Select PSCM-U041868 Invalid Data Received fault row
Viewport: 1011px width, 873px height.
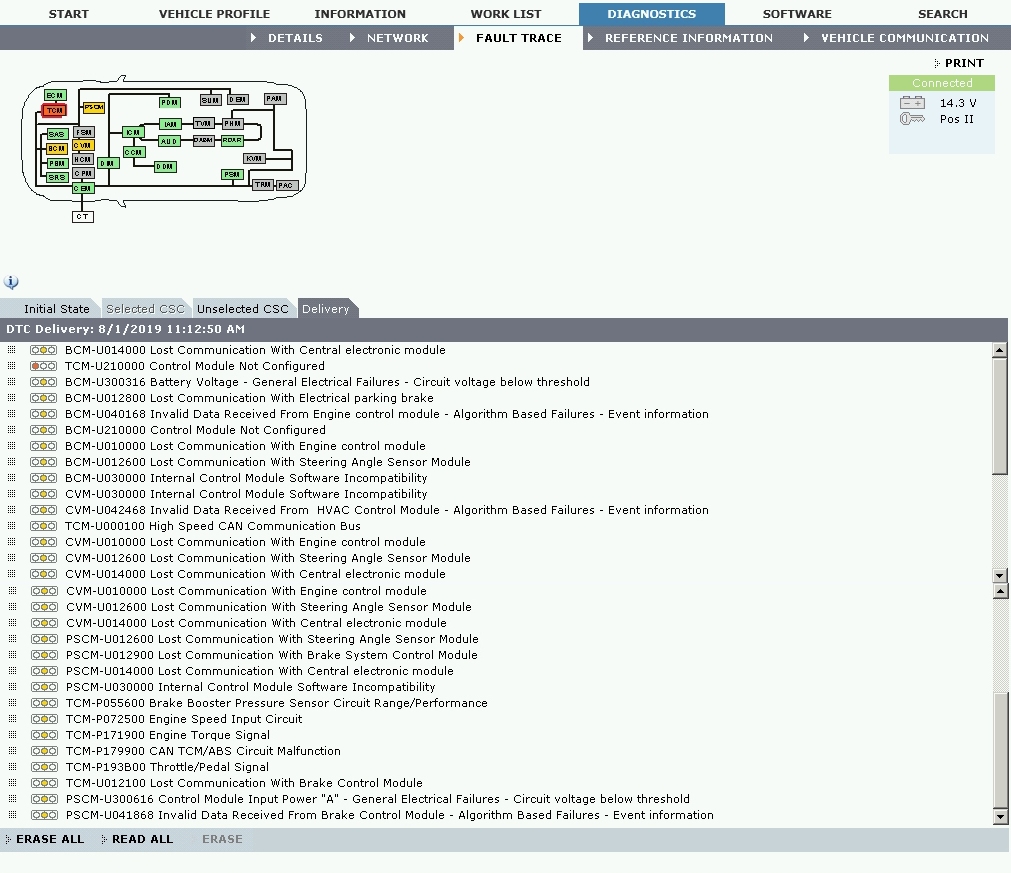pos(389,815)
